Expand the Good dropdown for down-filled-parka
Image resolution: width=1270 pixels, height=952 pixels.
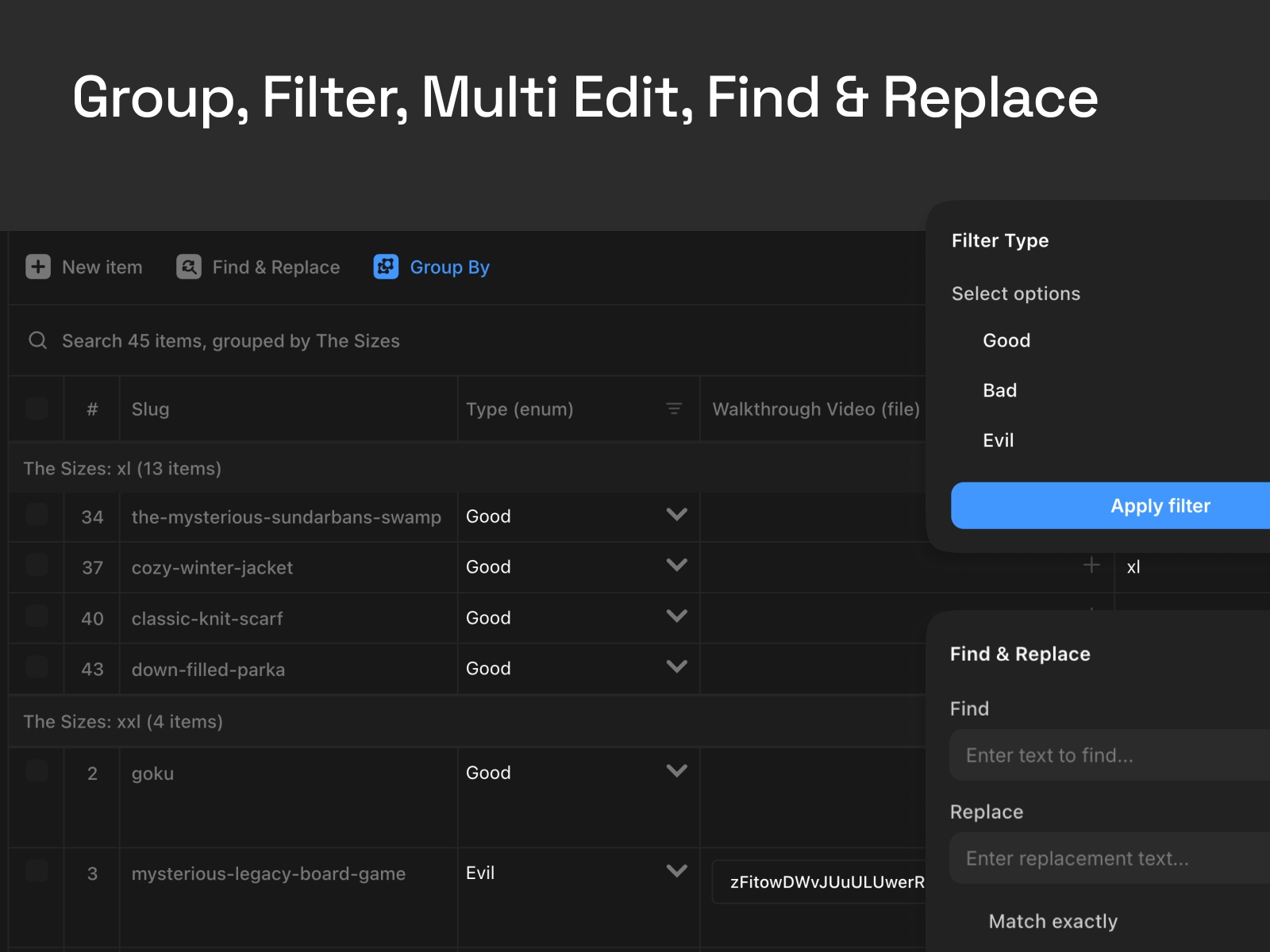pos(677,667)
